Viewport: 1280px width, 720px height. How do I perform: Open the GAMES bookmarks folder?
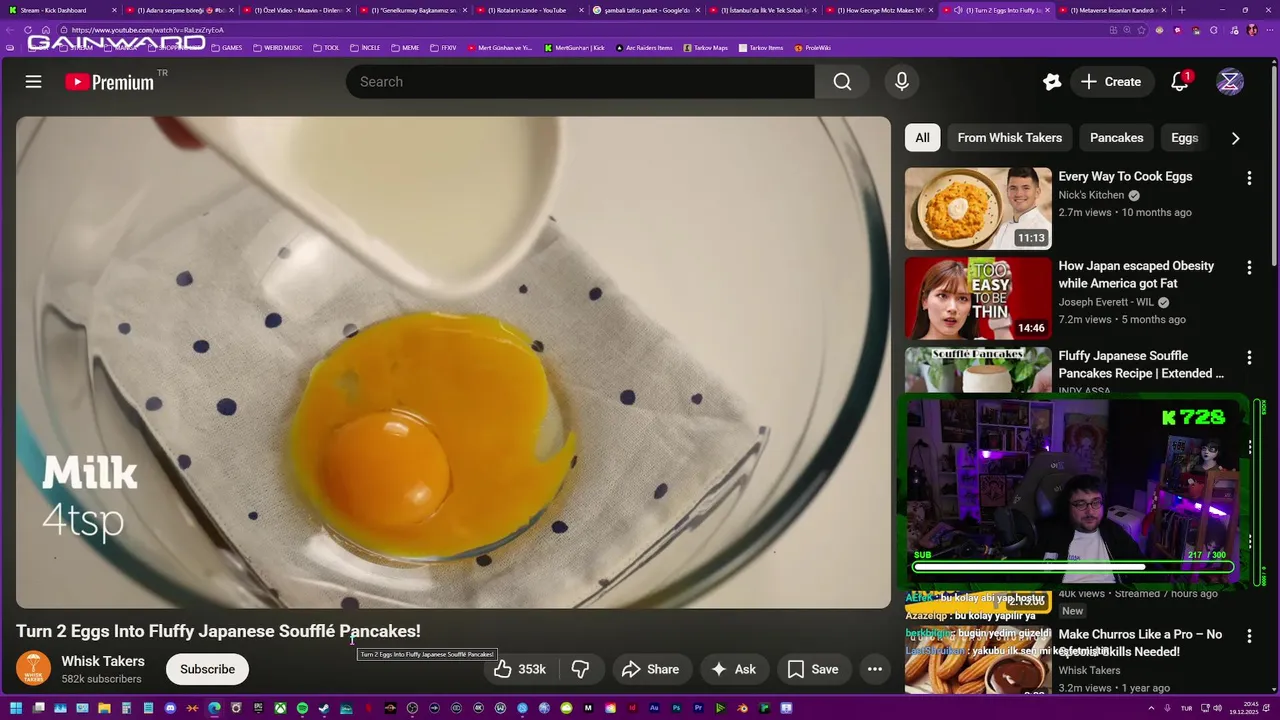(227, 48)
